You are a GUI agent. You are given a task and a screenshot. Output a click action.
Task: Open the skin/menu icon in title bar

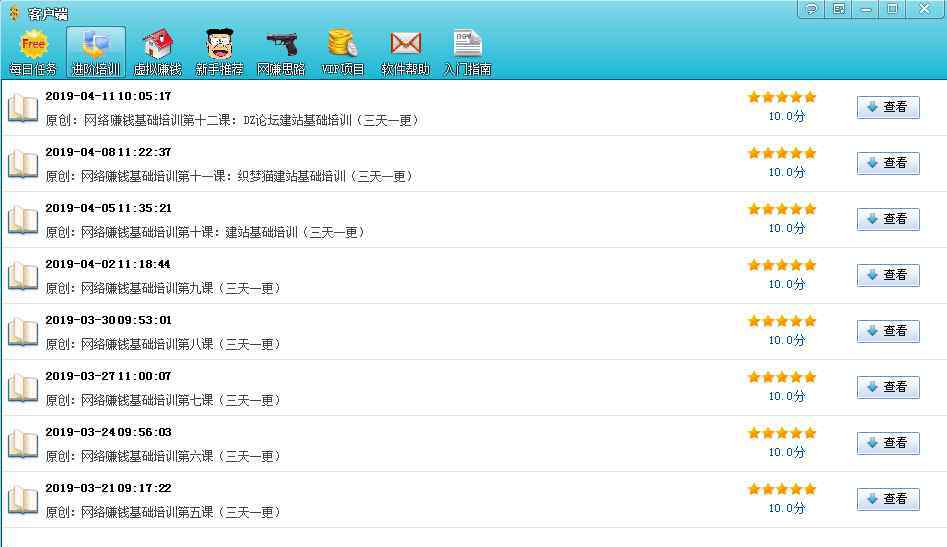(838, 9)
